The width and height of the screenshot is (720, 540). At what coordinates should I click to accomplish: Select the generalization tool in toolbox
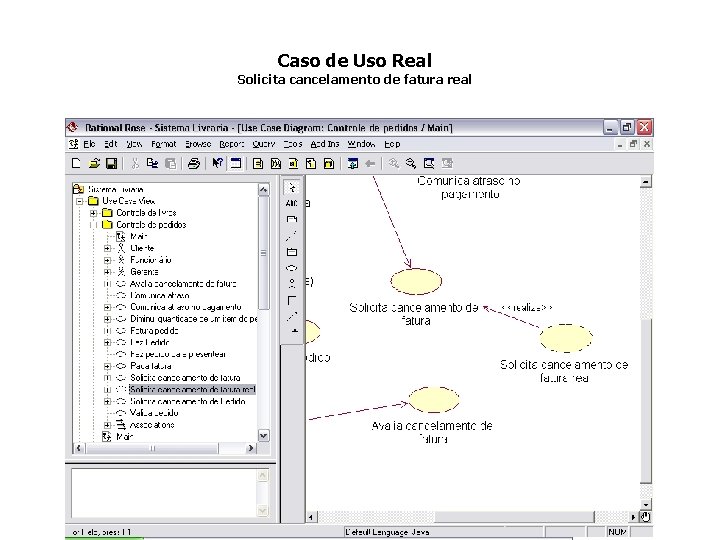point(294,331)
